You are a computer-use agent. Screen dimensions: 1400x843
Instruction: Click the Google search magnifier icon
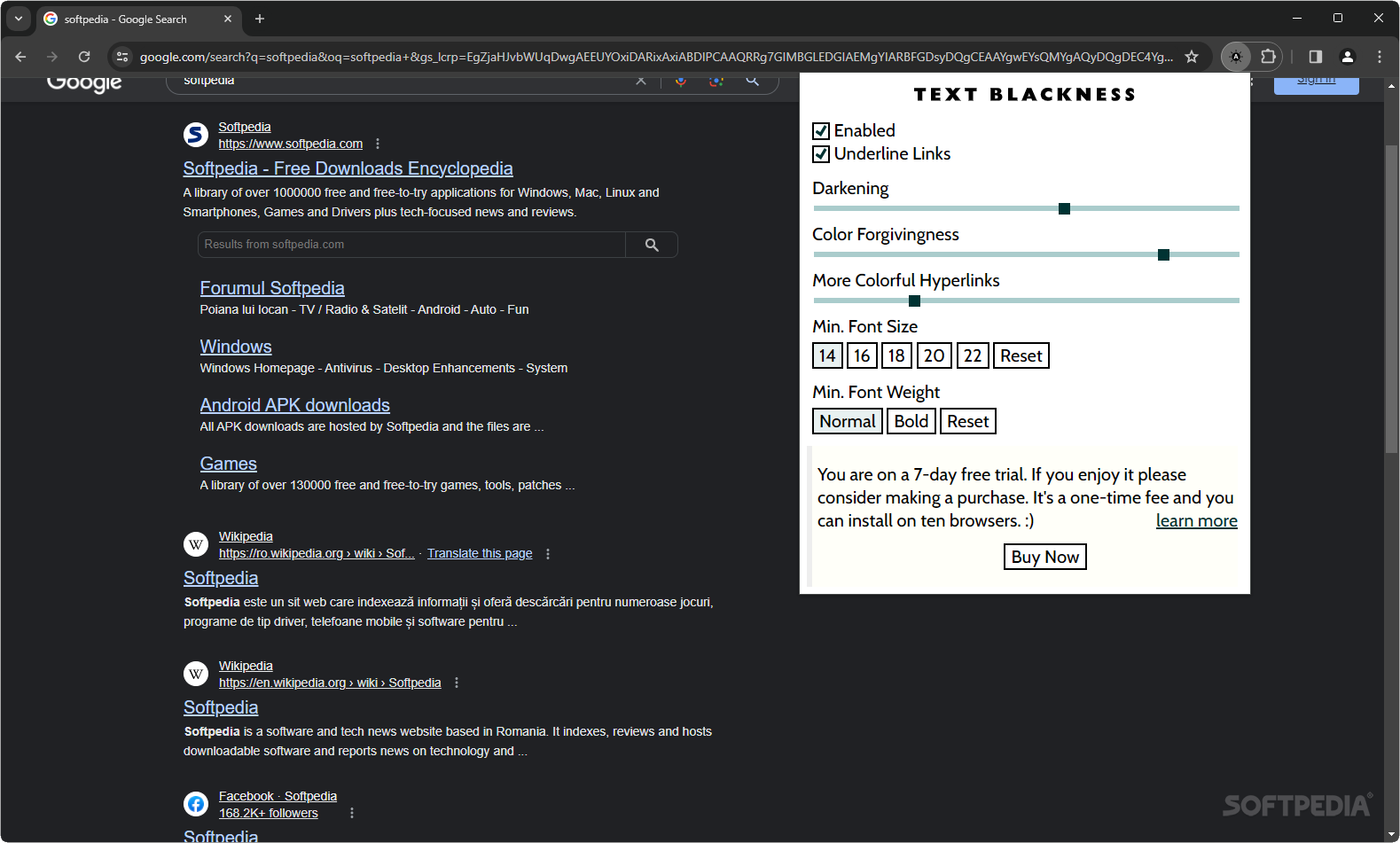753,81
